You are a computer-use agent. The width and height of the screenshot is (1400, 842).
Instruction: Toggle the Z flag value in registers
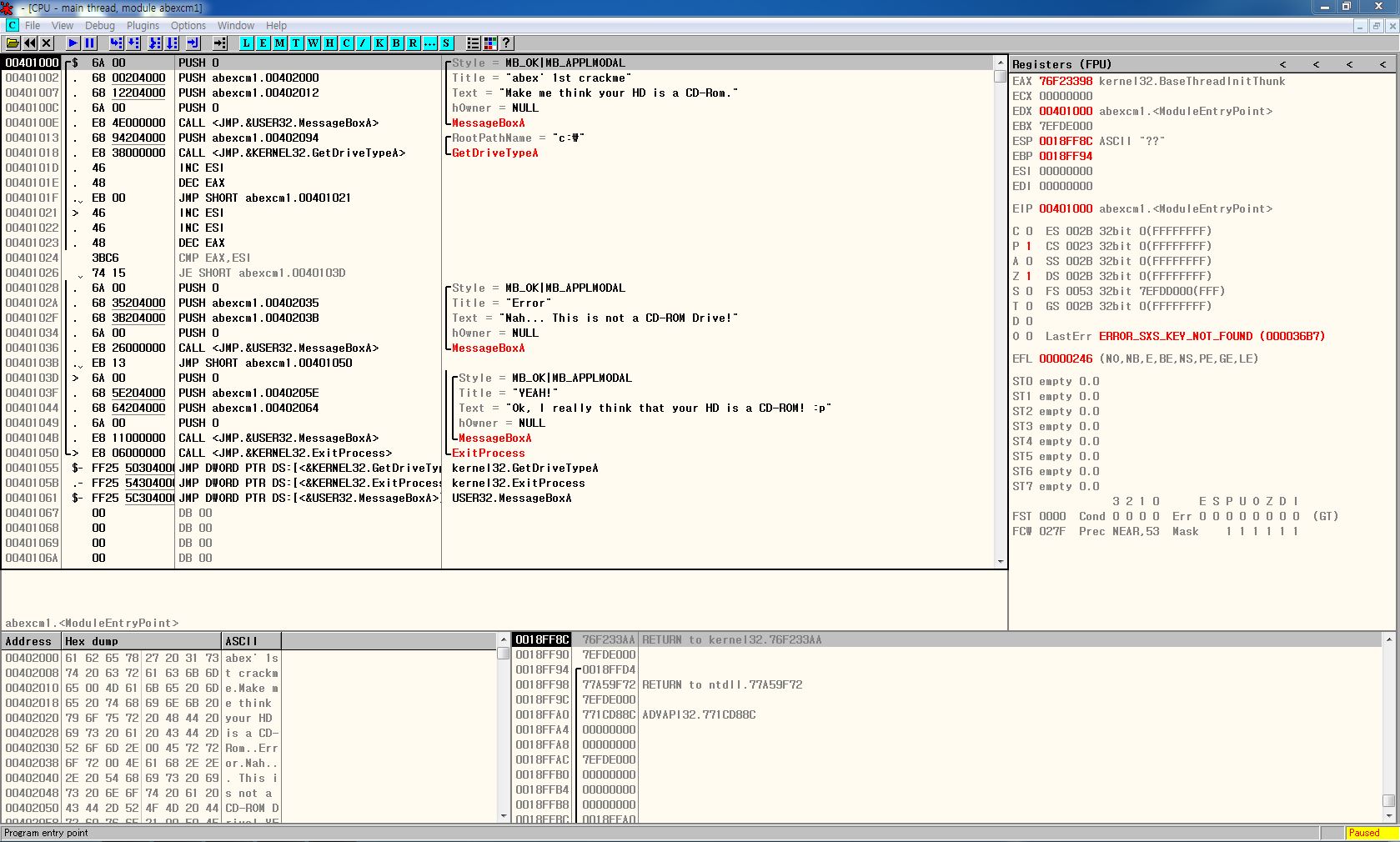[1029, 276]
